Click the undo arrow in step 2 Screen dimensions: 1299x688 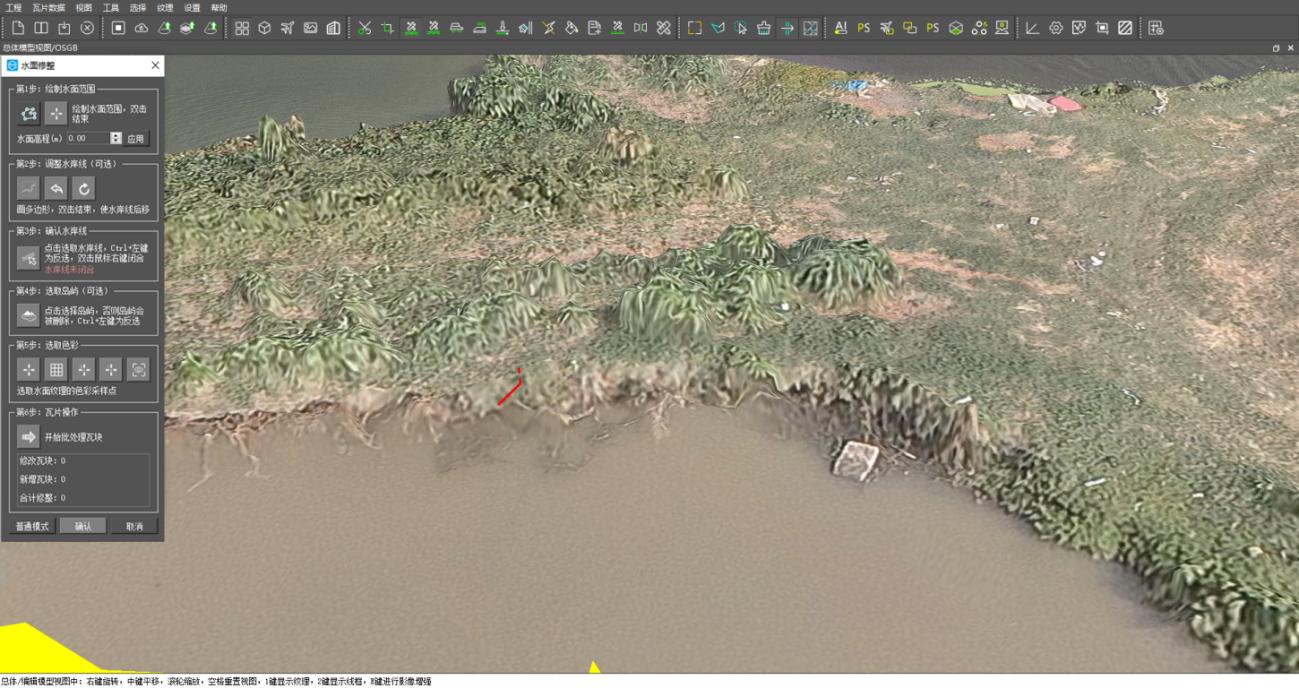click(x=56, y=187)
